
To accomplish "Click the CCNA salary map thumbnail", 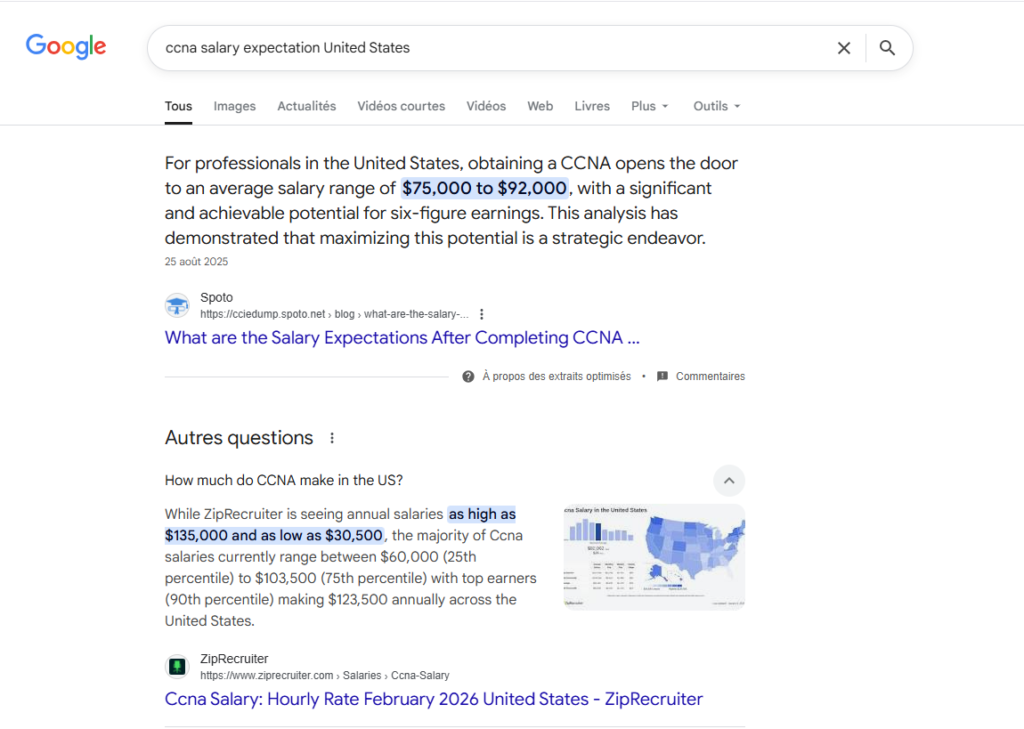I will [654, 556].
